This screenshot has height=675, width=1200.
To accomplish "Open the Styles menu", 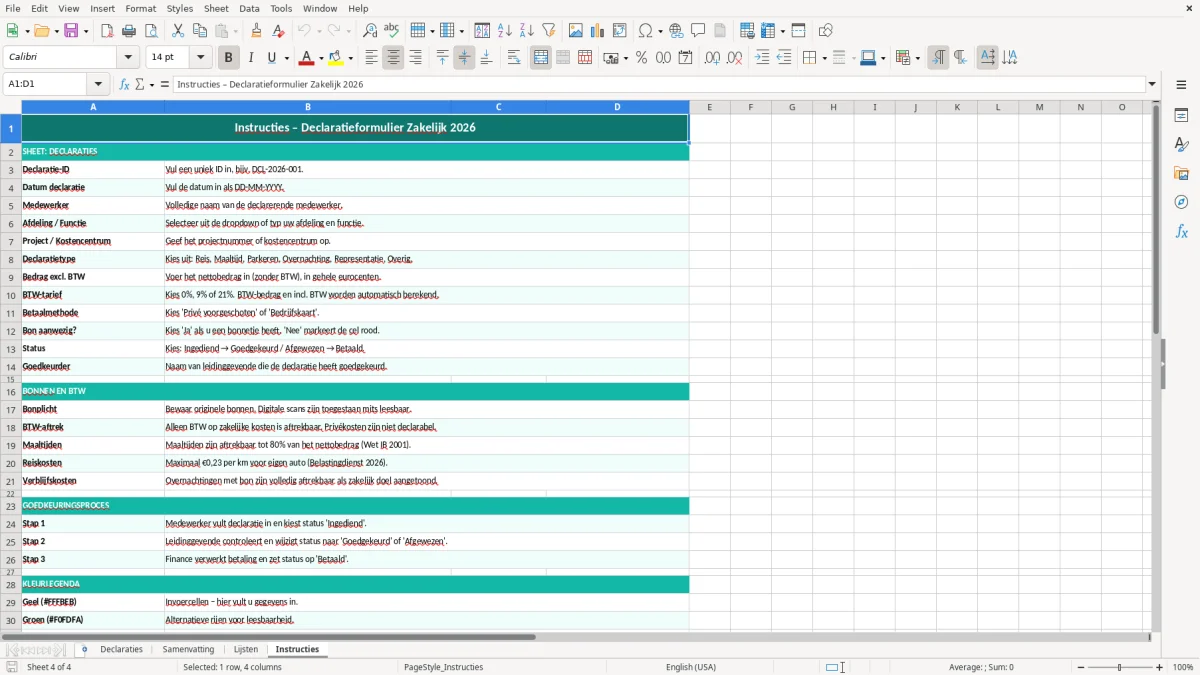I will coord(180,8).
